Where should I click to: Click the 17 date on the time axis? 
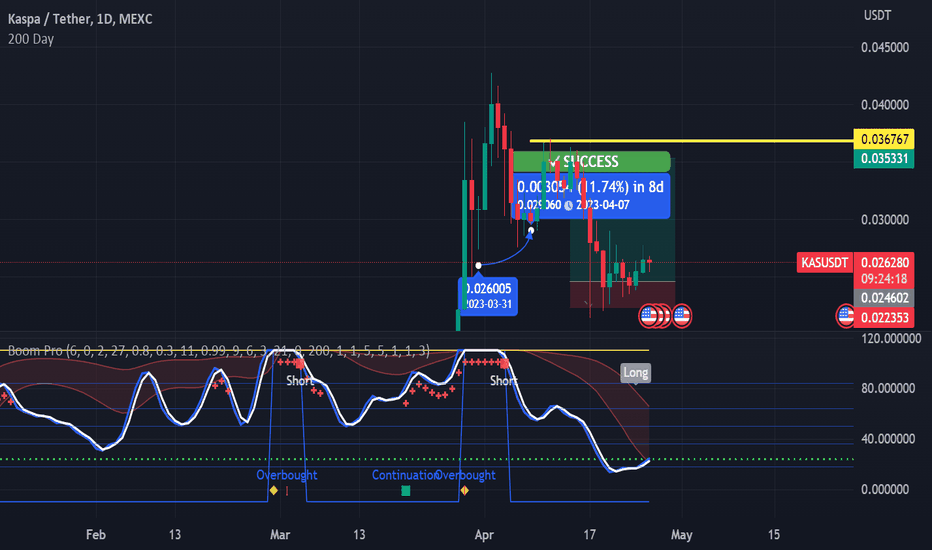(589, 535)
